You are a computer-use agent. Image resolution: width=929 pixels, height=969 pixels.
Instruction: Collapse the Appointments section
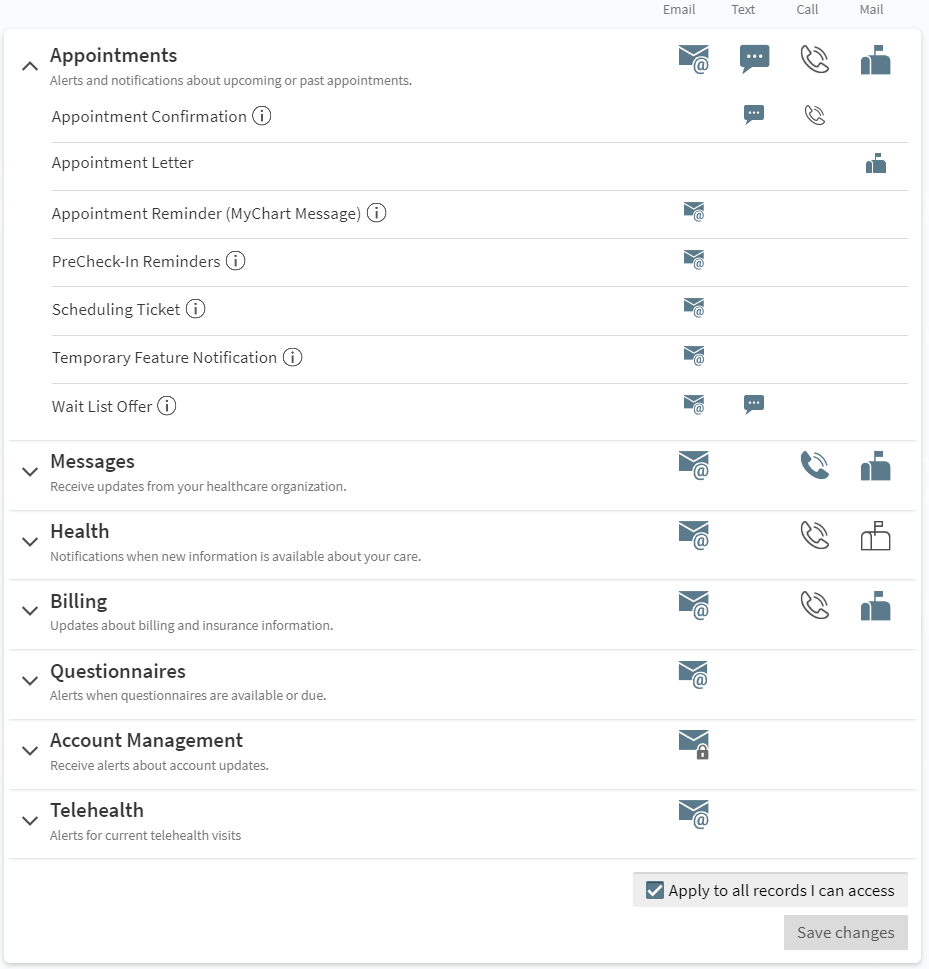(30, 66)
